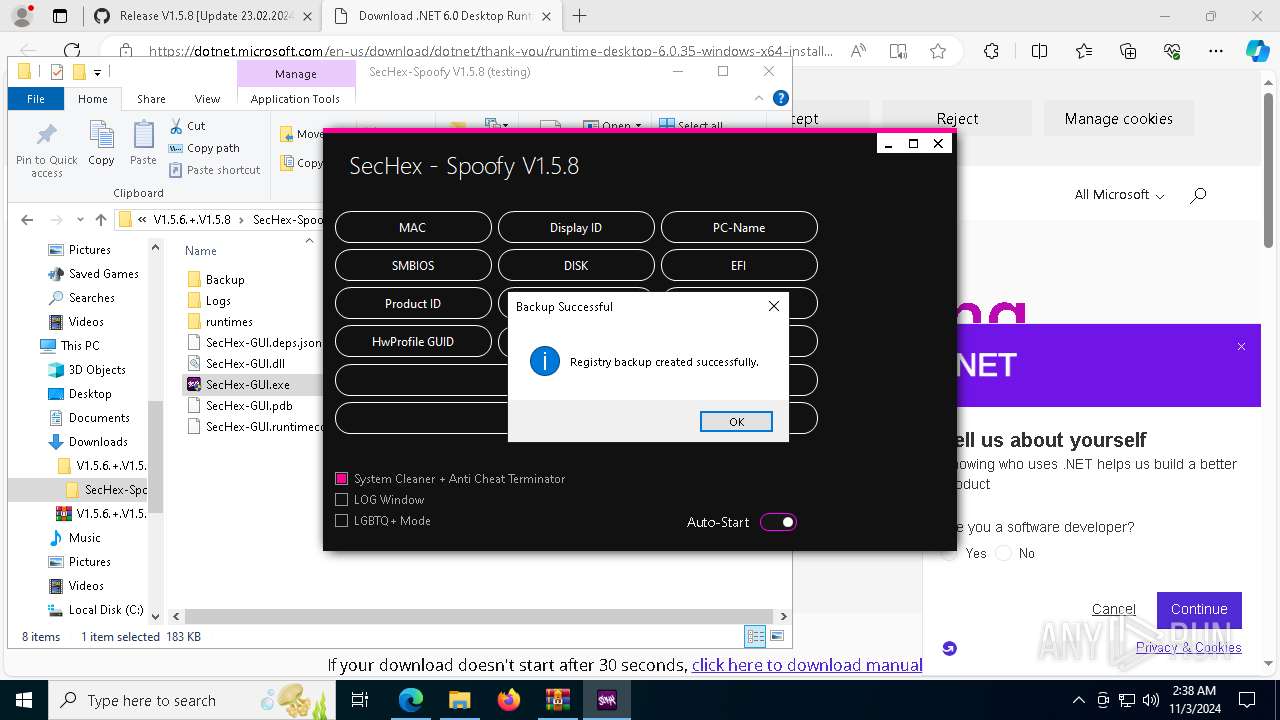The width and height of the screenshot is (1280, 720).
Task: Expand All Microsoft dropdown
Action: click(x=1119, y=195)
